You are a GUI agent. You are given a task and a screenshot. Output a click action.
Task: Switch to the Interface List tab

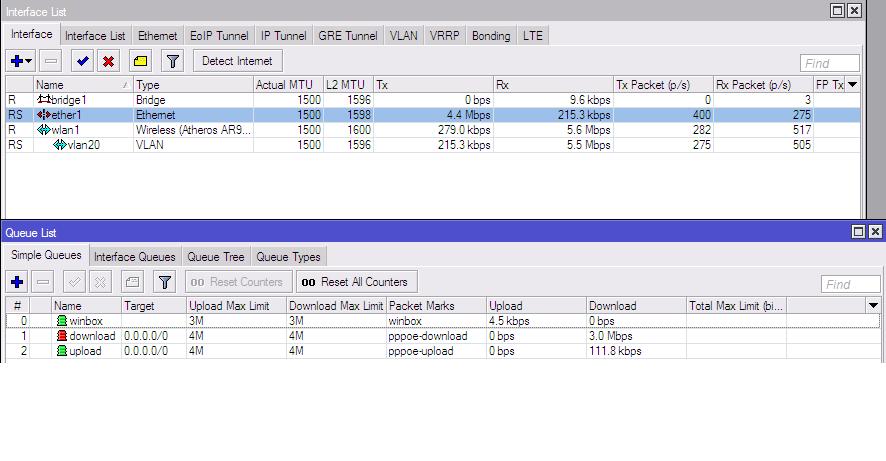click(x=95, y=36)
